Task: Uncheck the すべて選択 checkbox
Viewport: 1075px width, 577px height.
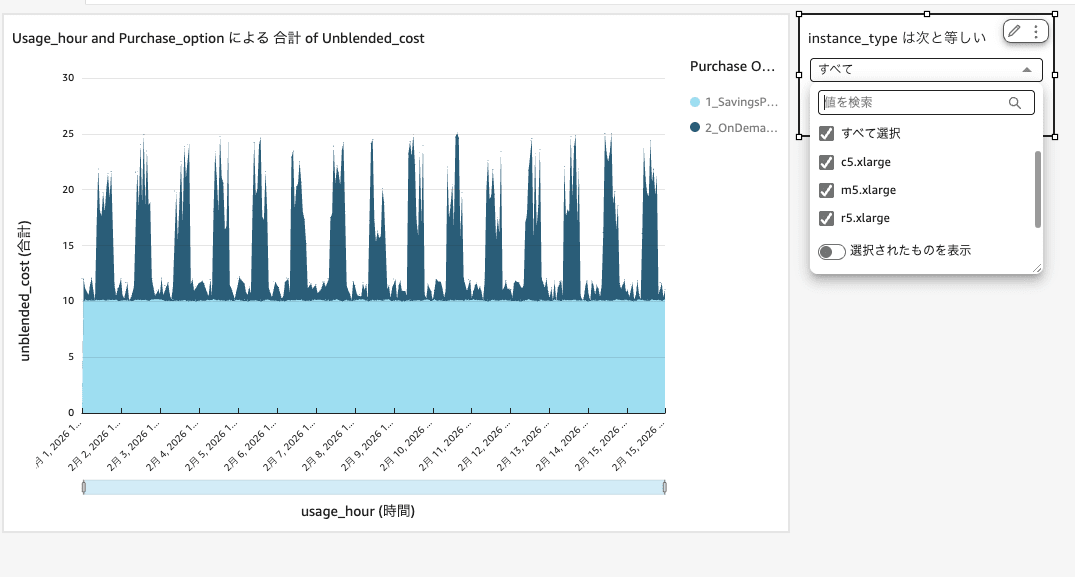Action: (x=826, y=133)
